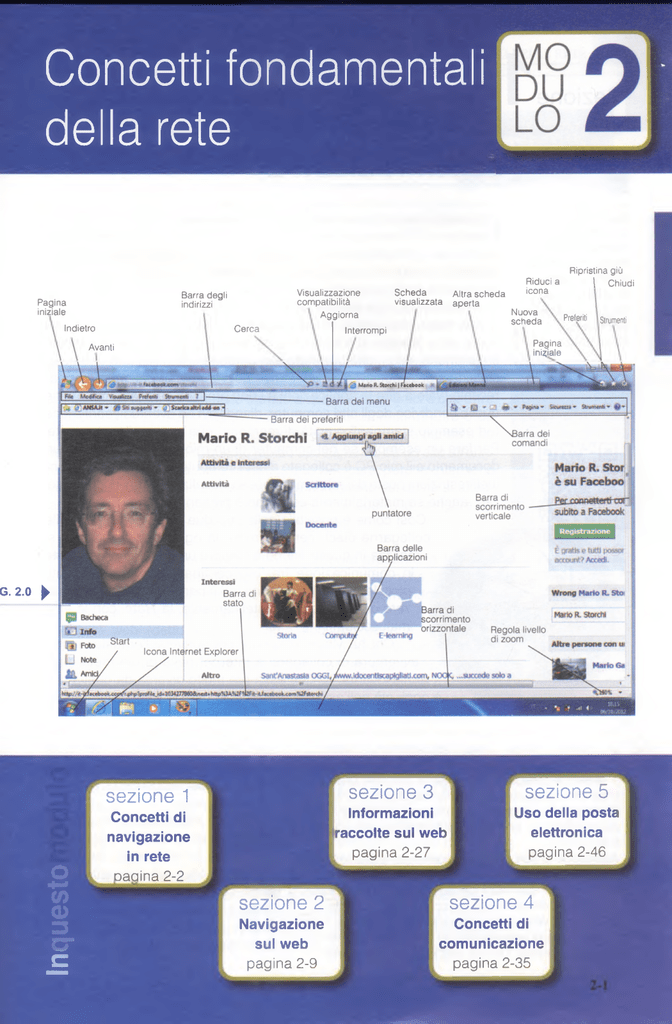This screenshot has width=672, height=1024.
Task: Click the add-to-favorites-bar star icon
Action: tap(66, 408)
